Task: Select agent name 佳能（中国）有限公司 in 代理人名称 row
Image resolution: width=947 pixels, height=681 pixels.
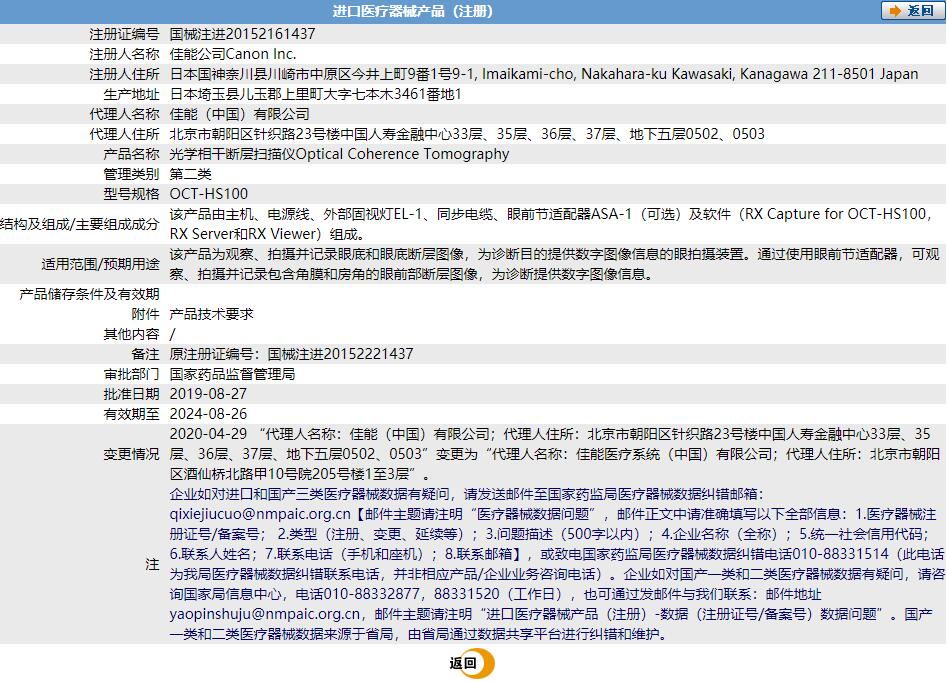Action: (x=239, y=114)
